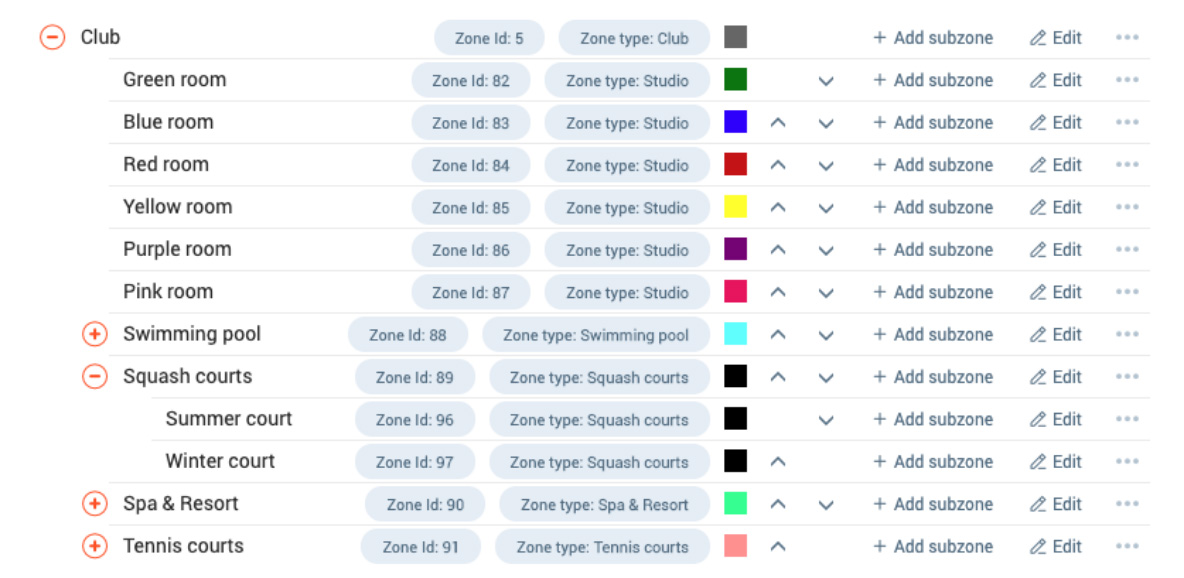Move Winter court up with arrow
1184x578 pixels.
click(778, 461)
